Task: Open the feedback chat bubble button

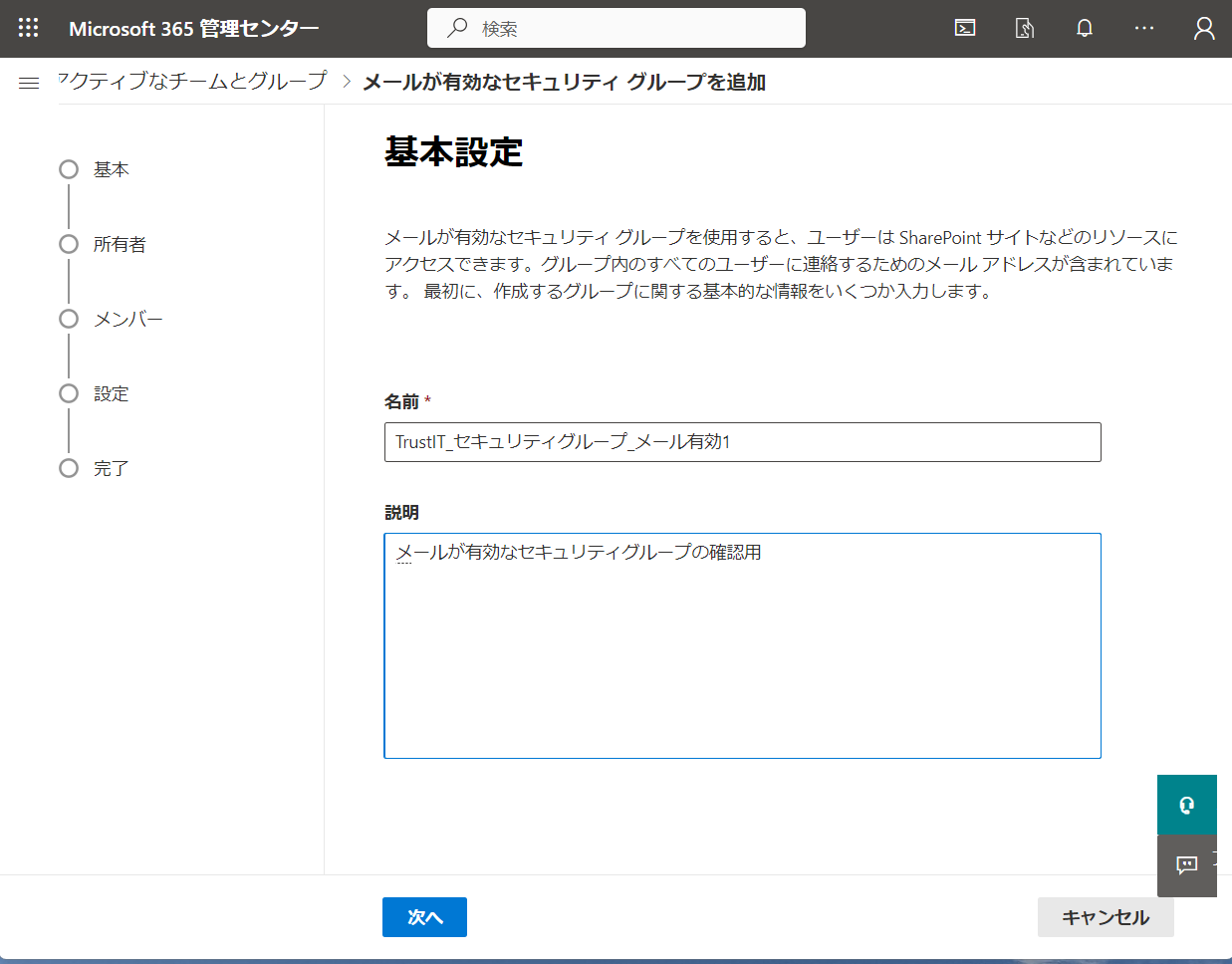Action: (1187, 865)
